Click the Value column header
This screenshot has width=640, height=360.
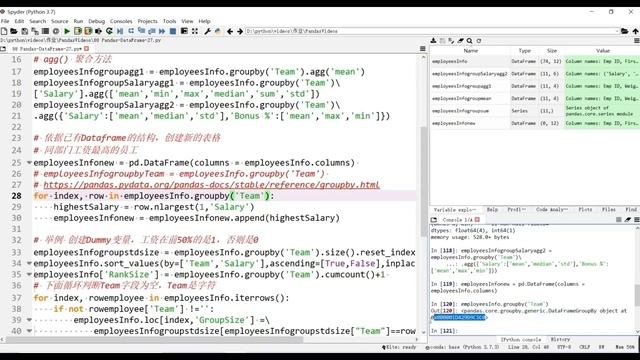602,51
